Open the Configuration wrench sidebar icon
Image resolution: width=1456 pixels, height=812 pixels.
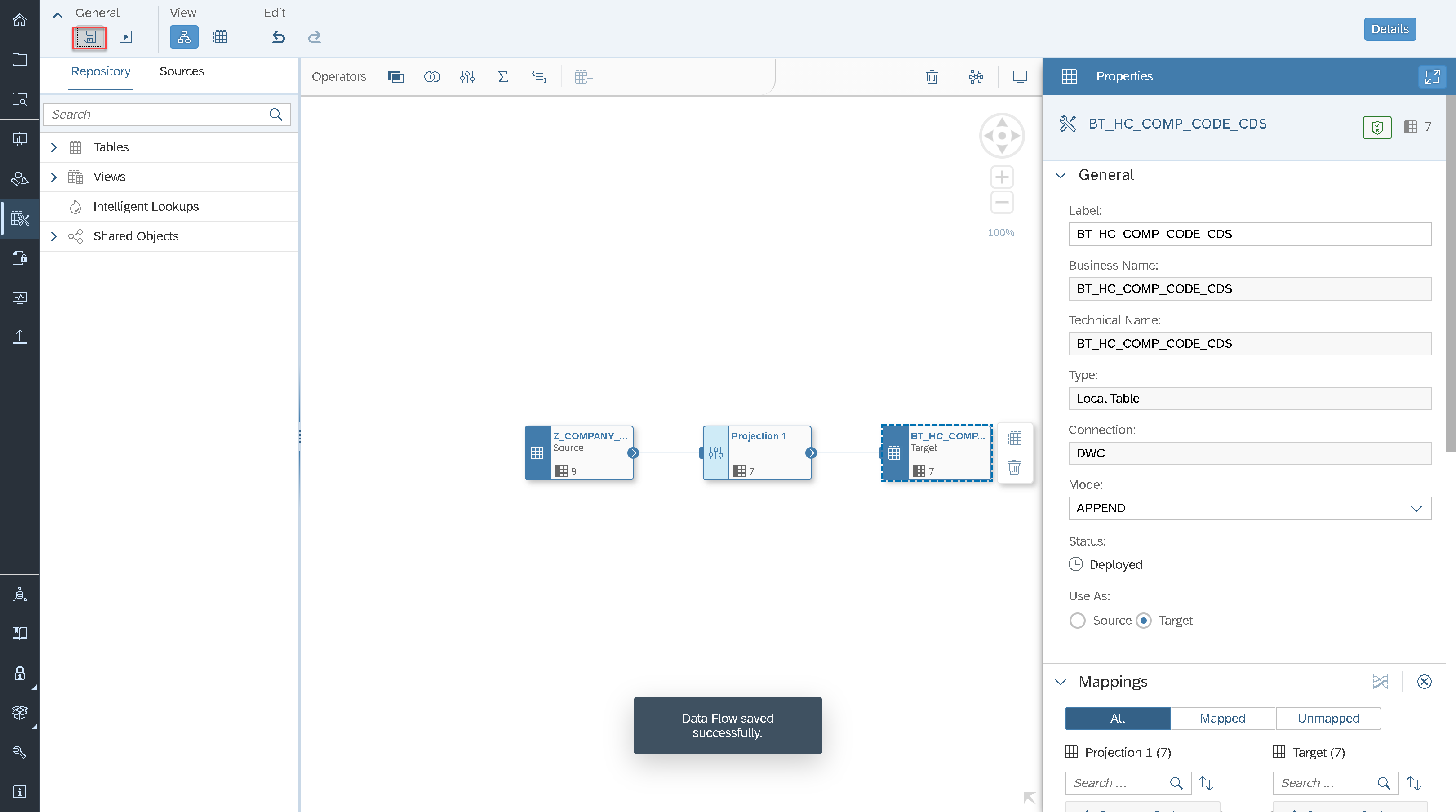pyautogui.click(x=20, y=752)
